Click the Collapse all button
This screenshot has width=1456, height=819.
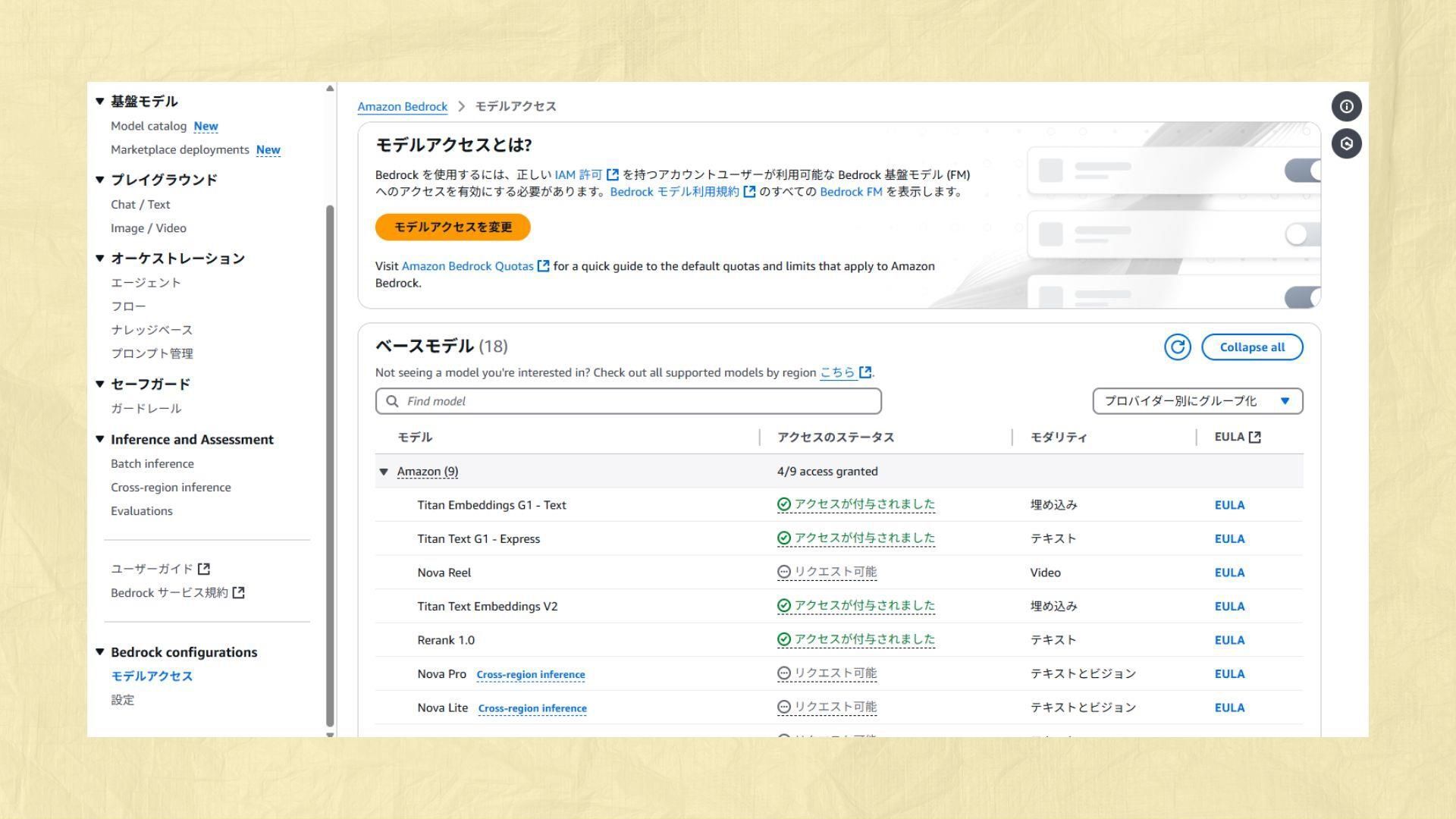pos(1252,347)
